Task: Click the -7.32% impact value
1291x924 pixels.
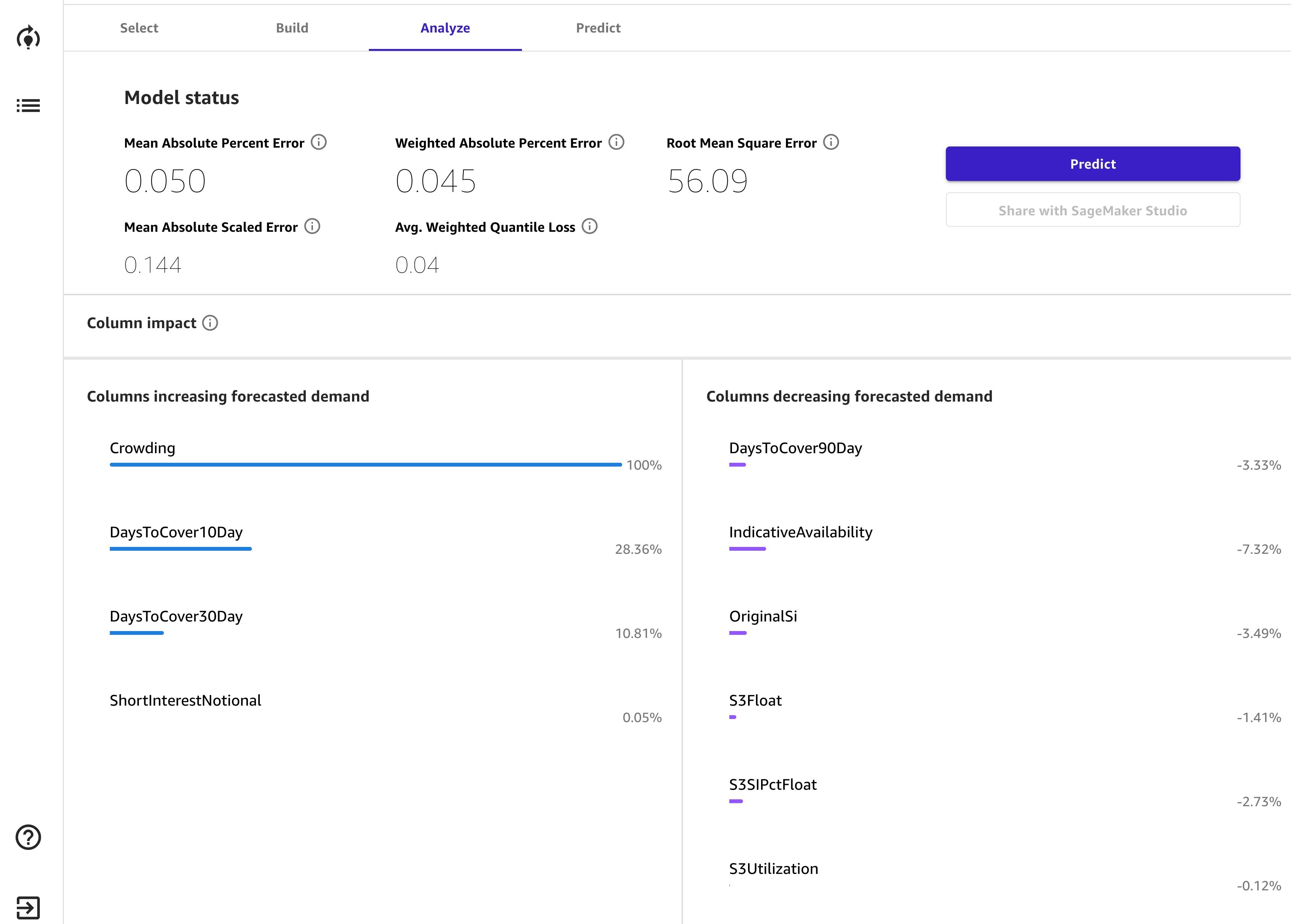Action: 1258,549
